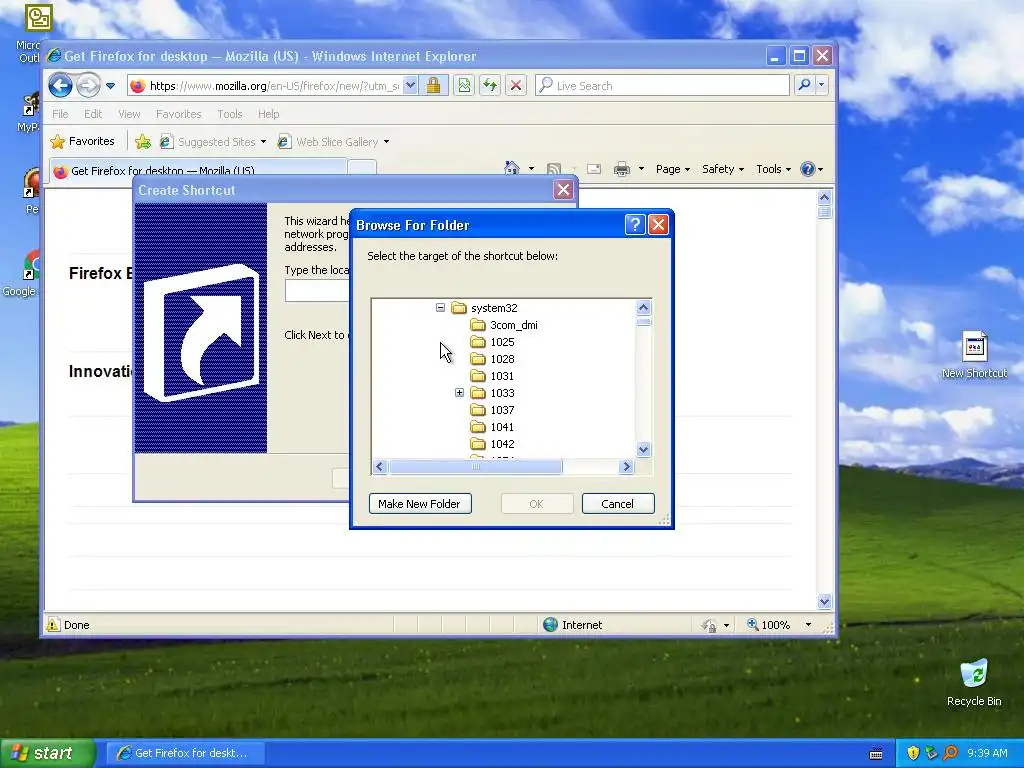
Task: Click the Favorites star button
Action: click(x=83, y=141)
